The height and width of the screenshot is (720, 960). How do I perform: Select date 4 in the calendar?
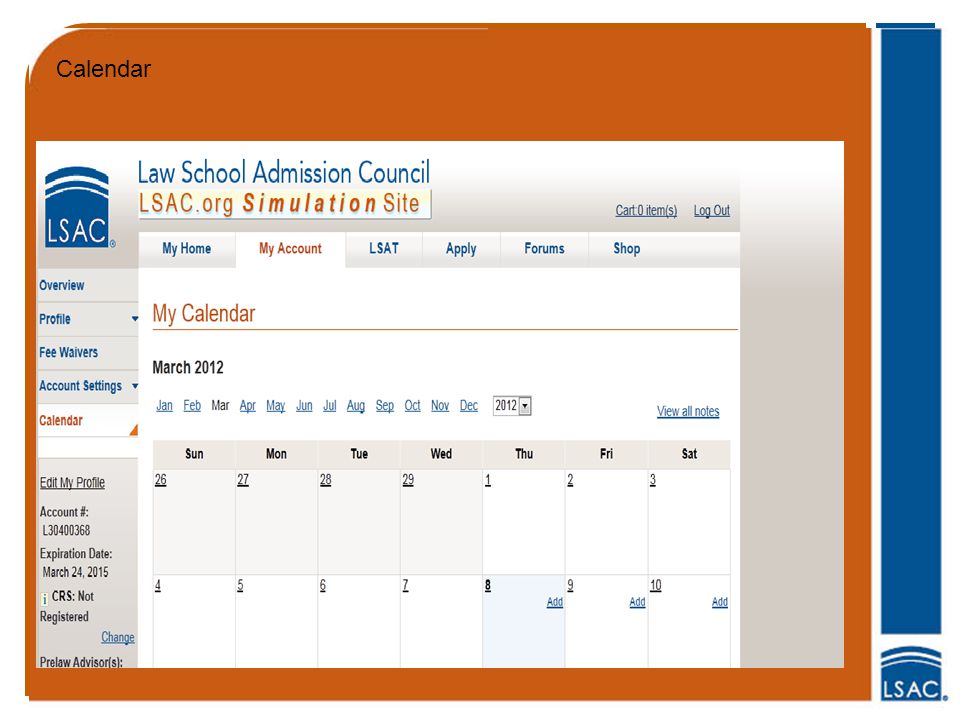(158, 585)
